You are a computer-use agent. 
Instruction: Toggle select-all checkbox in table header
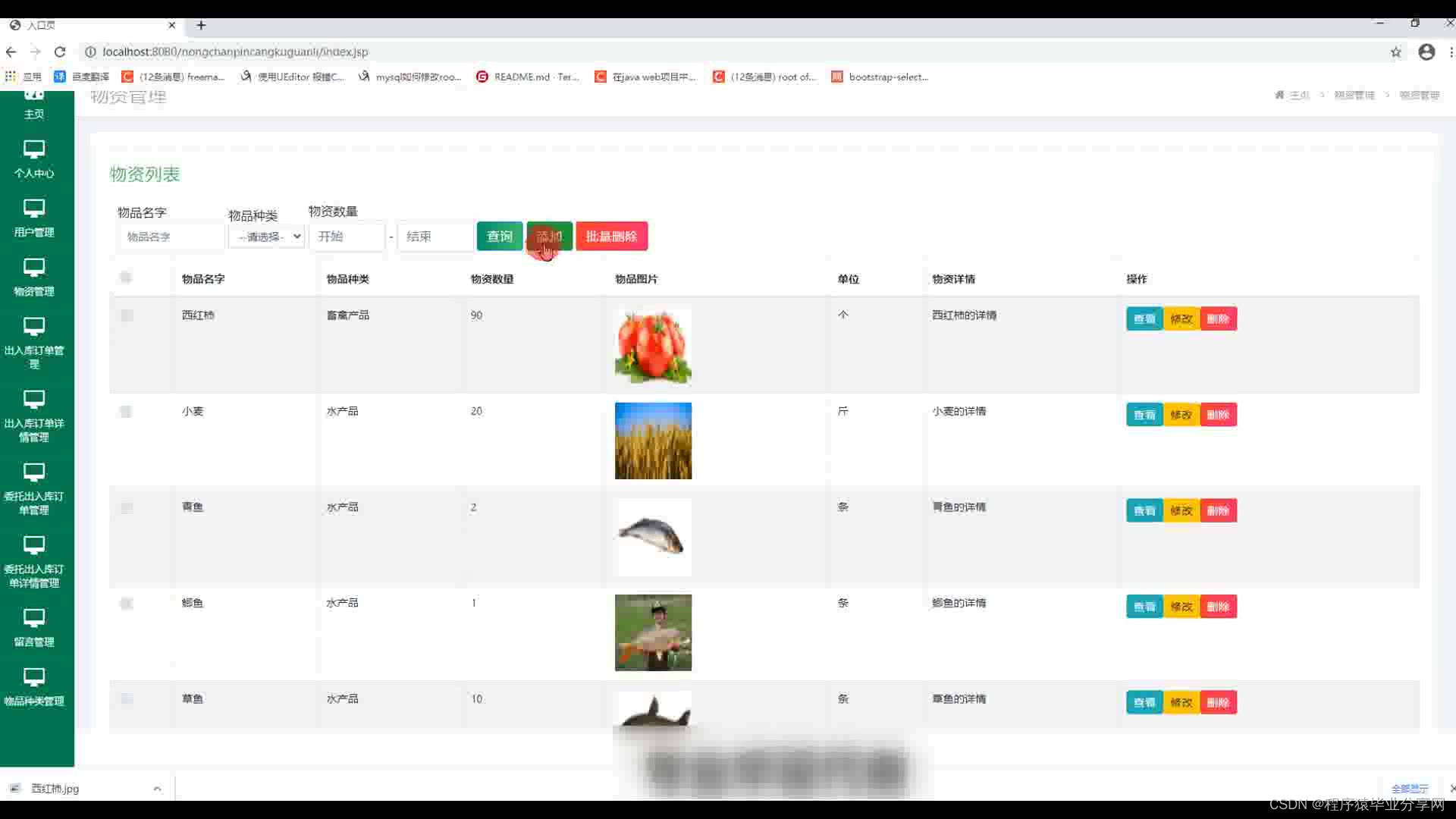point(126,278)
